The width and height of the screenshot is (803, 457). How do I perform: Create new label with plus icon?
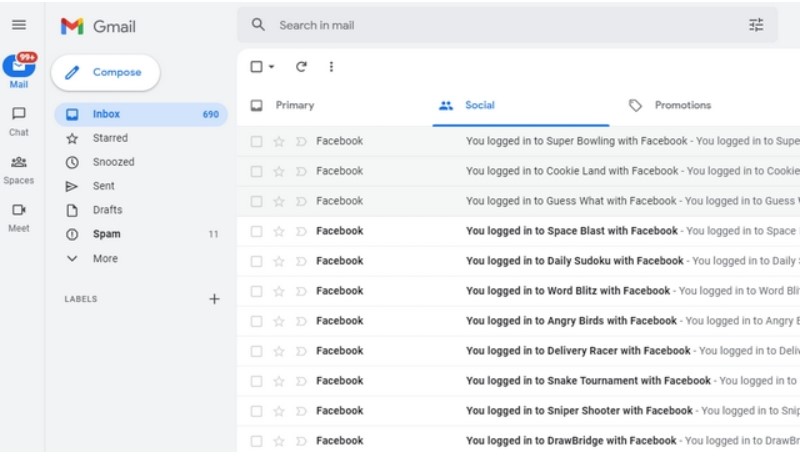[x=214, y=299]
